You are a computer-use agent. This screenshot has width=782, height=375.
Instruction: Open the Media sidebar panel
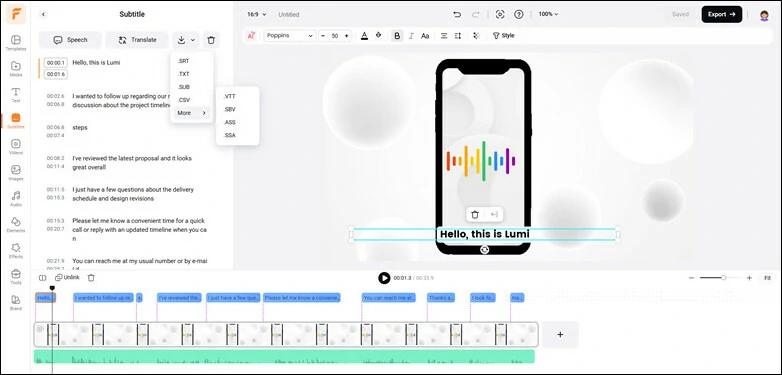[16, 68]
